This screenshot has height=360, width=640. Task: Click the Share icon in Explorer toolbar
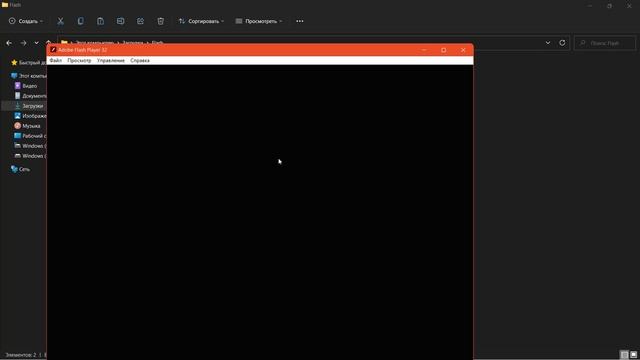(140, 21)
